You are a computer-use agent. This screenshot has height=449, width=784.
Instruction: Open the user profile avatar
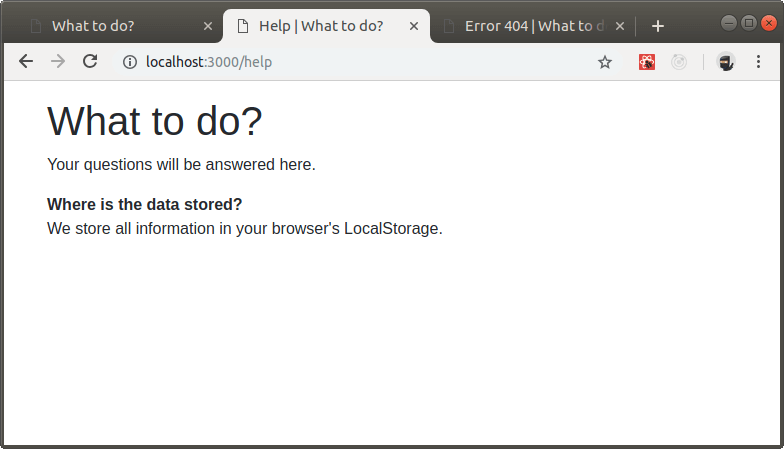click(726, 62)
